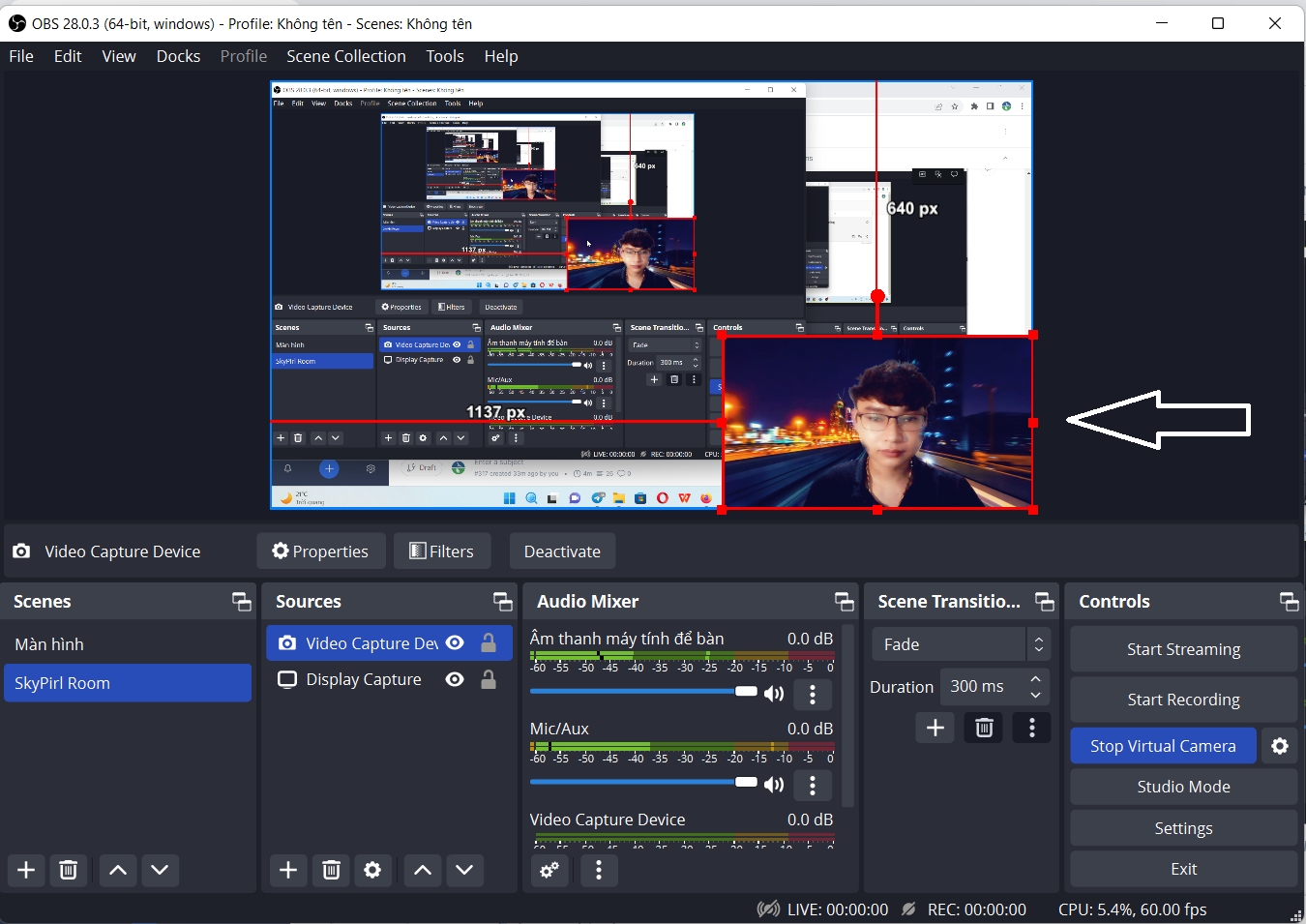
Task: Open the Scene Collection menu
Action: [345, 56]
